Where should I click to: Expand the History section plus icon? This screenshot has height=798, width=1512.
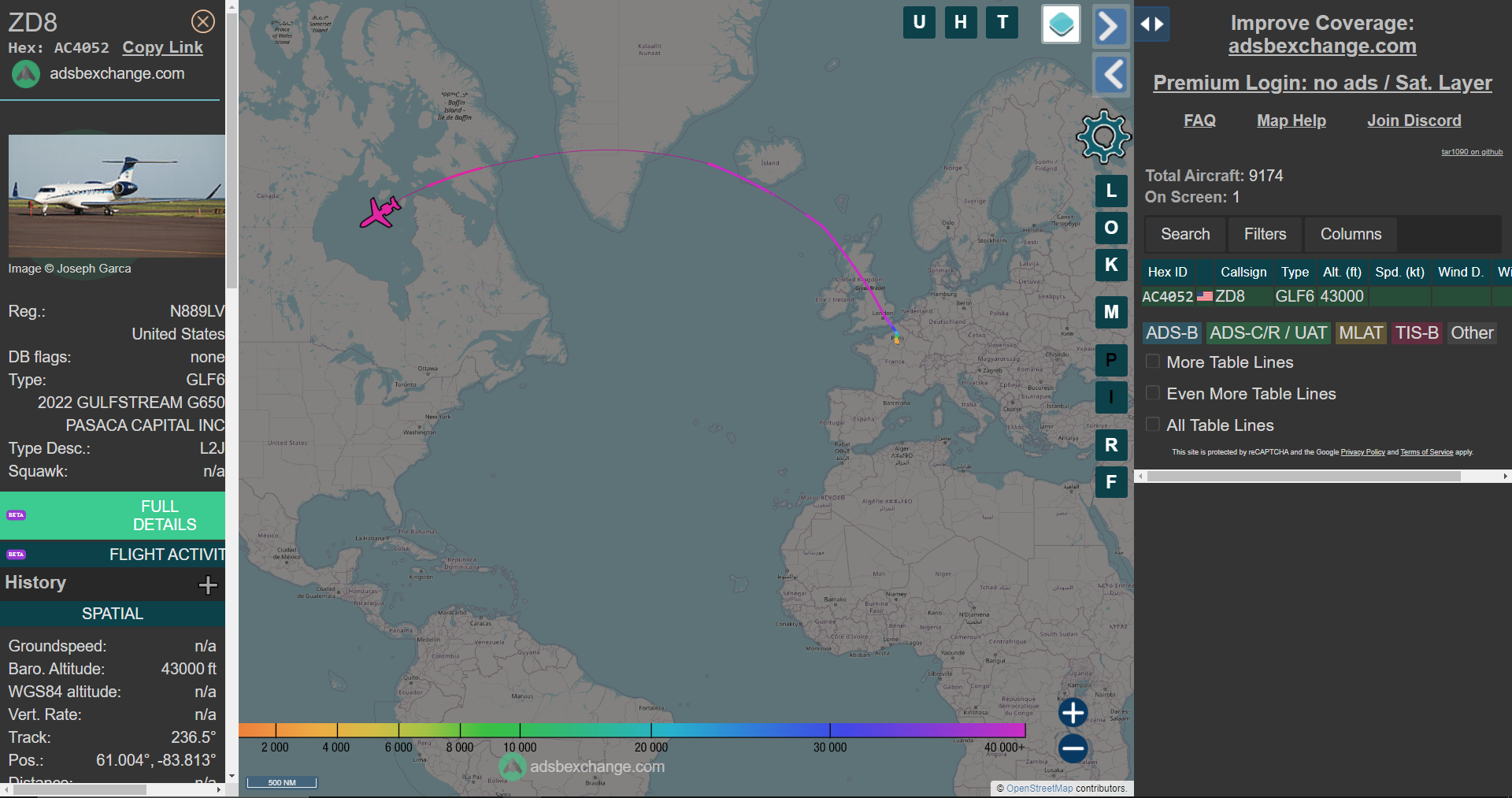pos(208,585)
